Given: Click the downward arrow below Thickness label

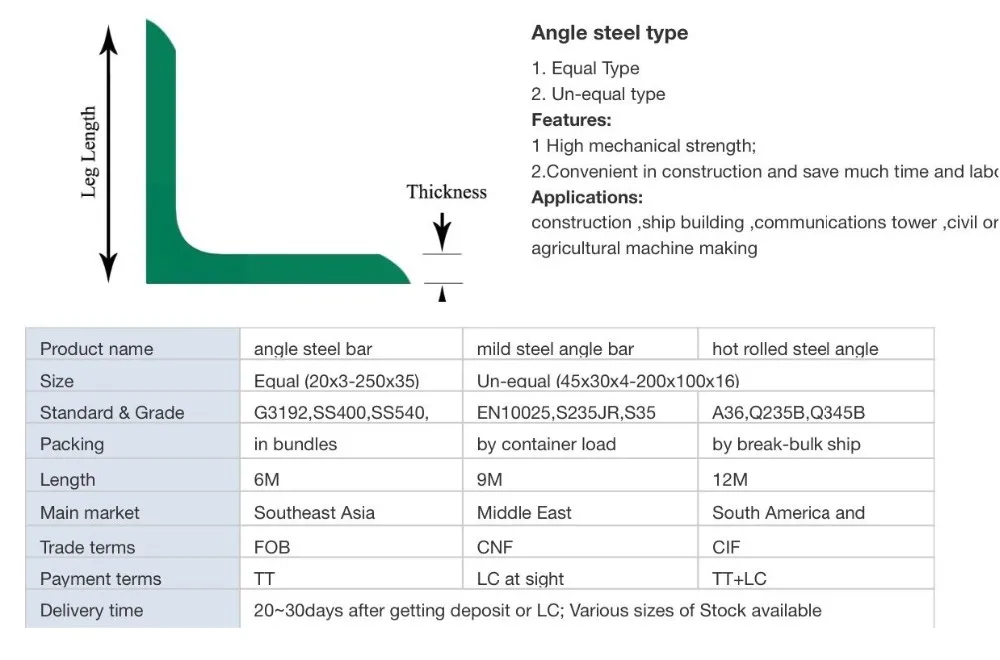Looking at the screenshot, I should pyautogui.click(x=442, y=236).
